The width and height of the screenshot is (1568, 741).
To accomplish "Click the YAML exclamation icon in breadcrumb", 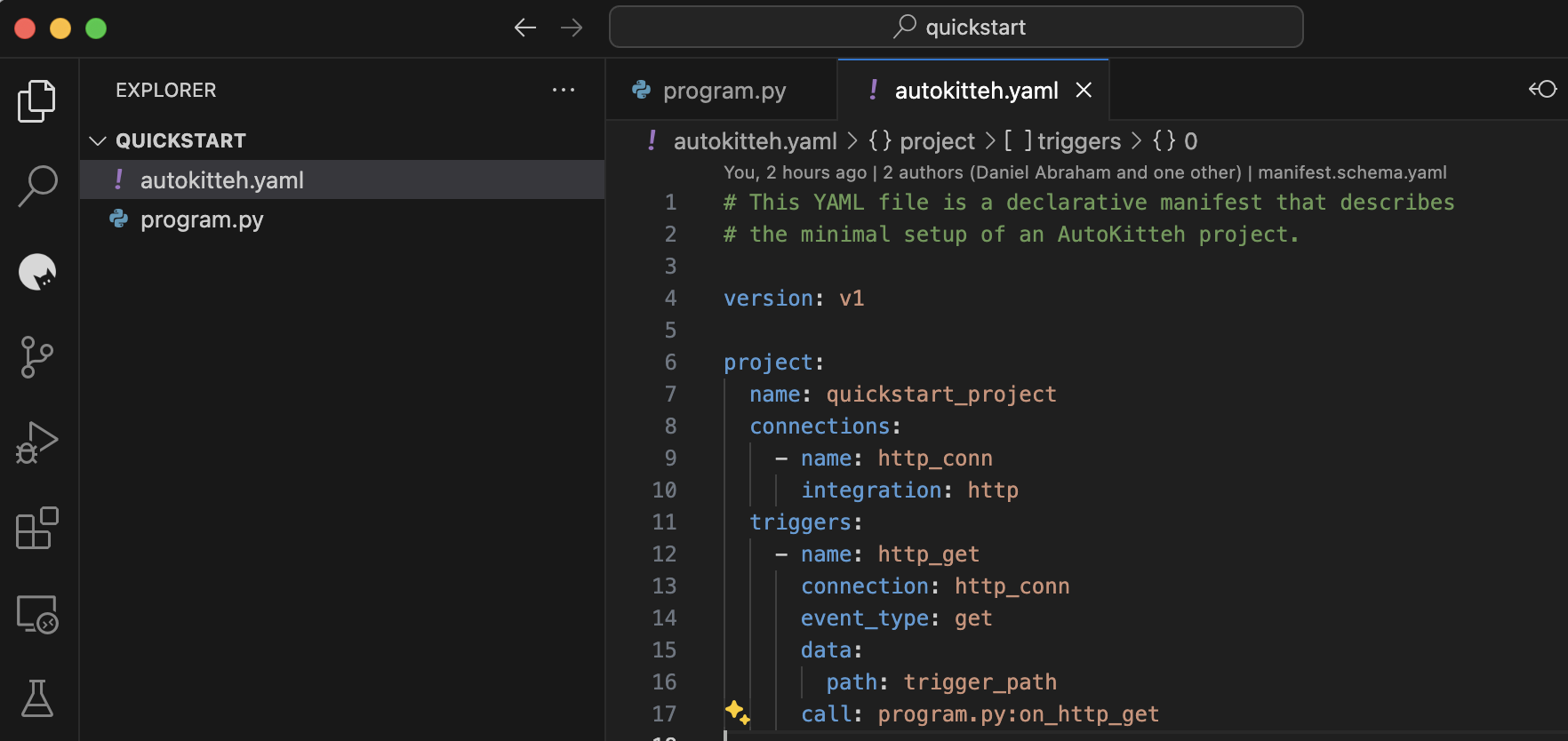I will (x=652, y=140).
